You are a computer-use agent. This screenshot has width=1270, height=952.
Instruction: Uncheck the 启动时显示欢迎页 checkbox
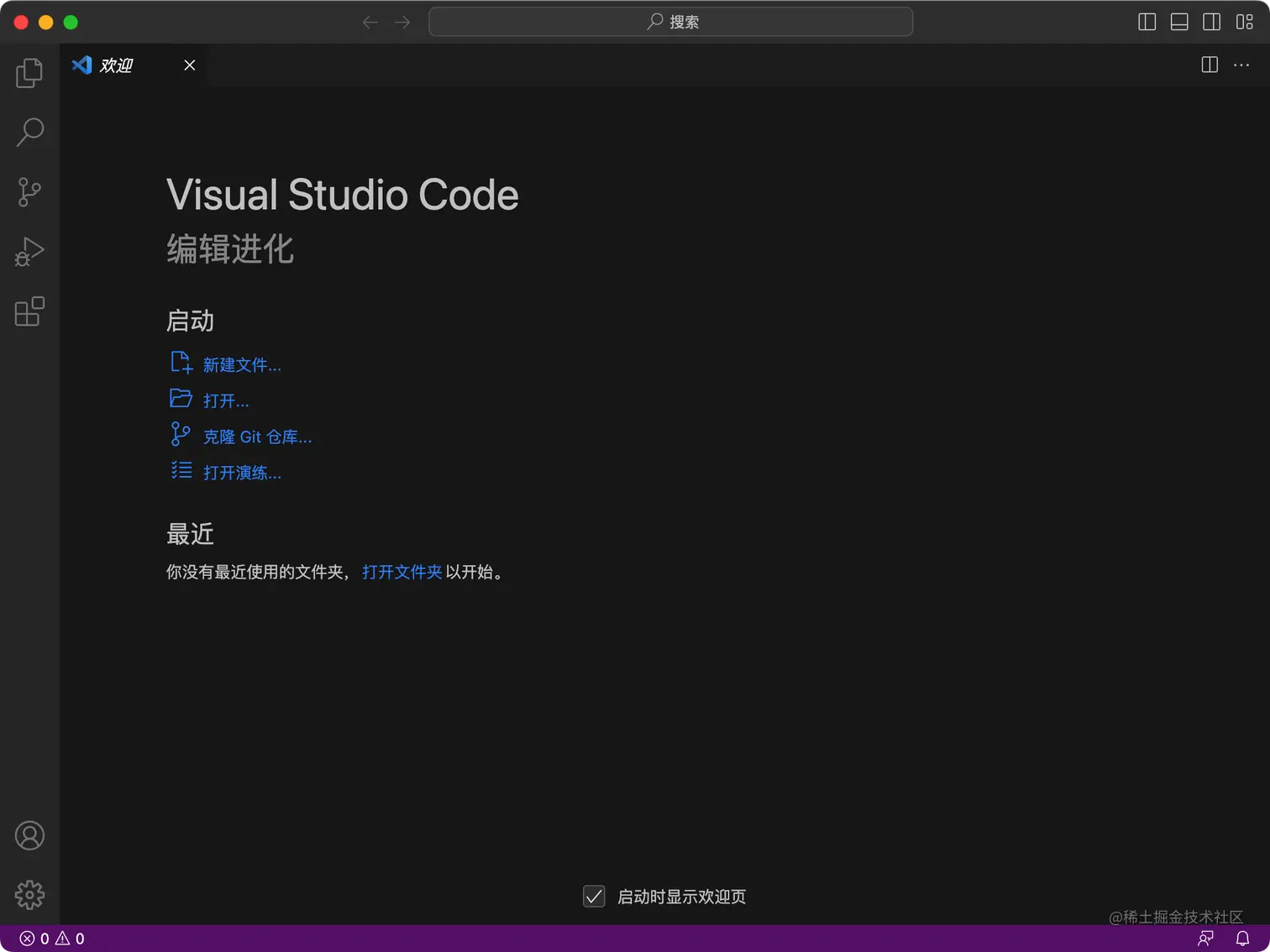coord(594,897)
